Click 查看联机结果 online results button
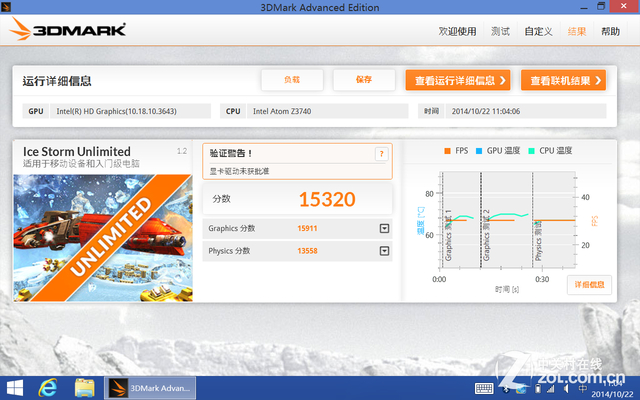The image size is (640, 400). click(563, 80)
